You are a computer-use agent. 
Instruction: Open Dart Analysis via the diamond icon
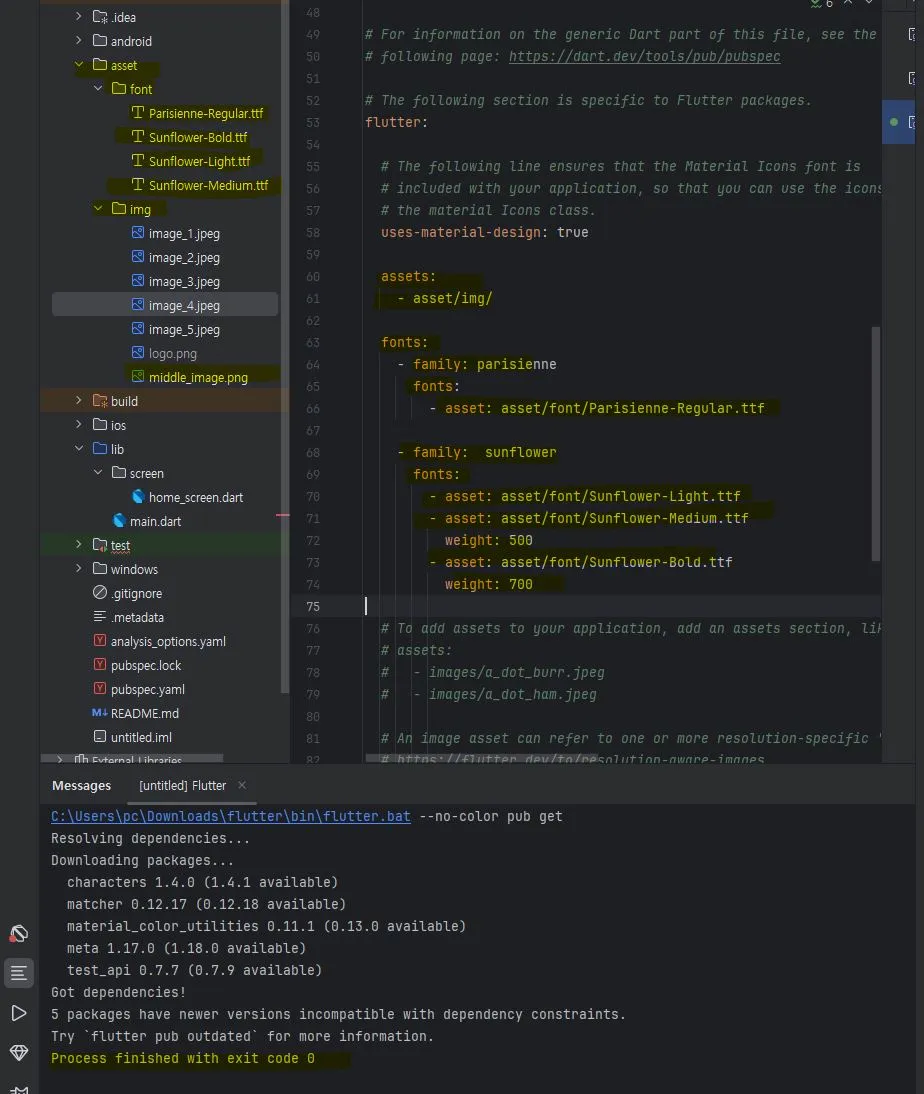[x=19, y=1053]
